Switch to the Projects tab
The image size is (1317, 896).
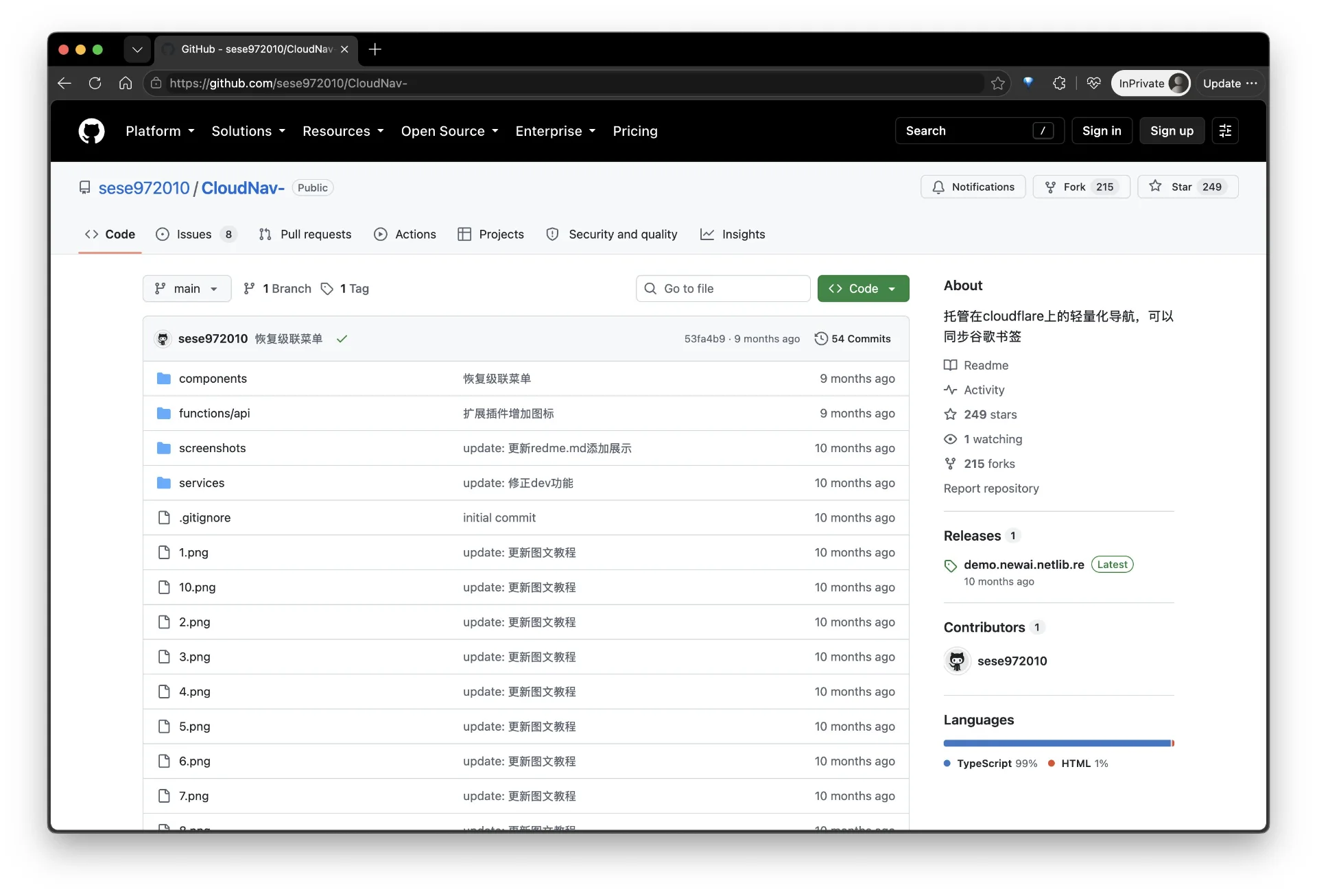point(490,235)
